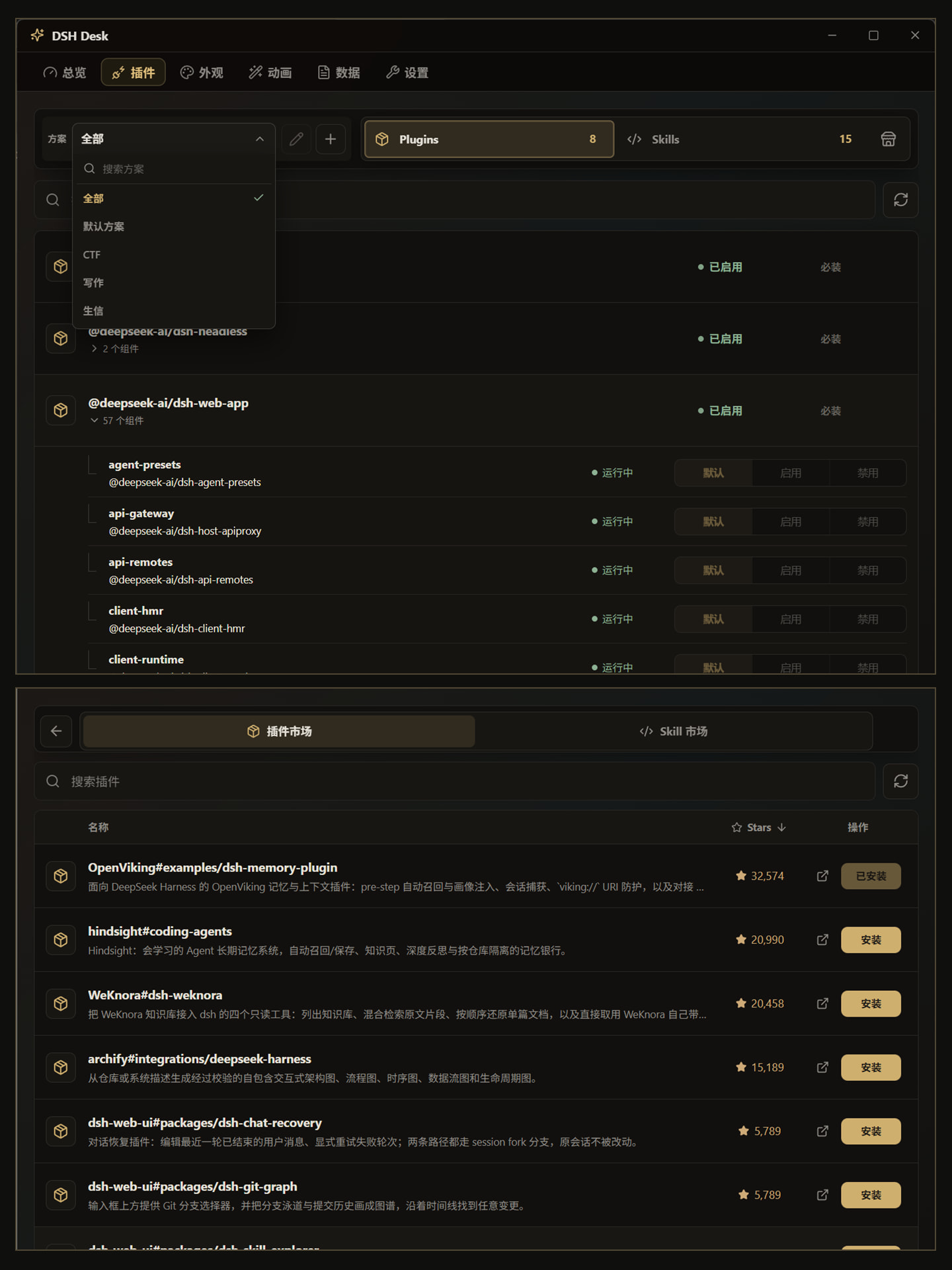This screenshot has height=1270, width=952.
Task: Open the Skills tab
Action: tap(740, 139)
